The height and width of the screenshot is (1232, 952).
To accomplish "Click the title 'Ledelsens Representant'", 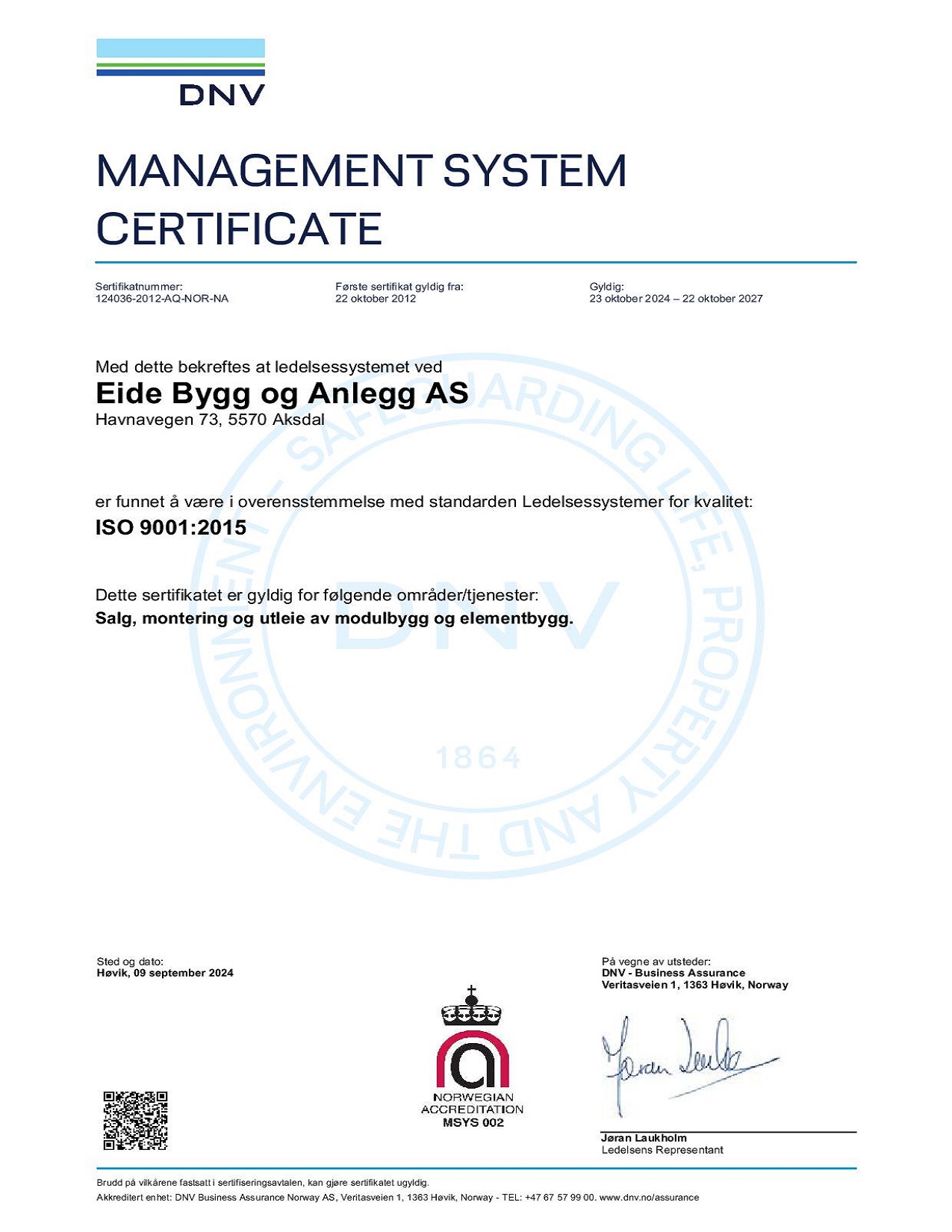I will click(662, 1150).
